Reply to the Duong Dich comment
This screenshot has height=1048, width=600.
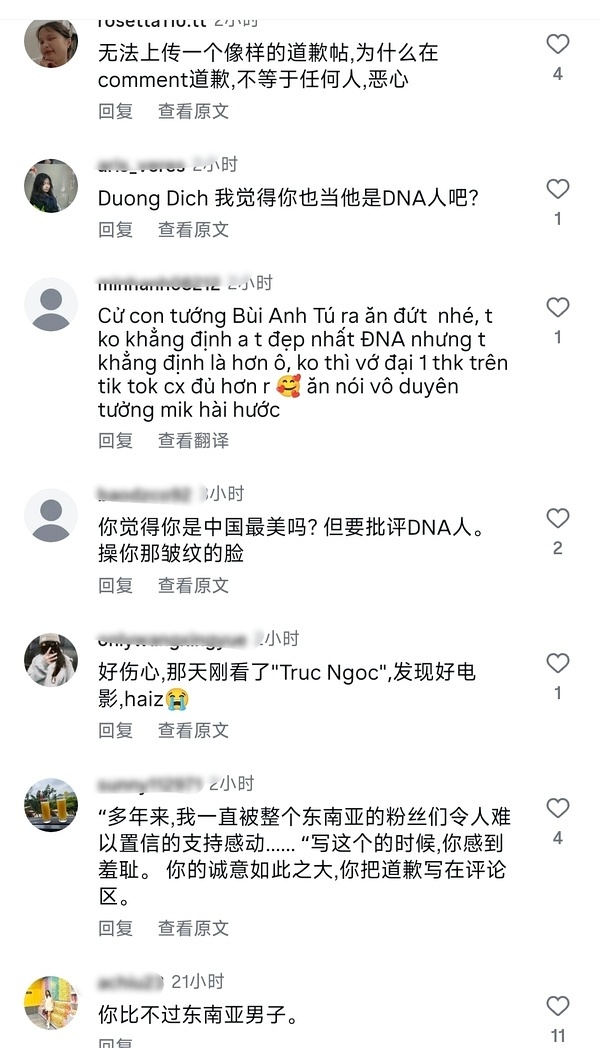tap(116, 230)
